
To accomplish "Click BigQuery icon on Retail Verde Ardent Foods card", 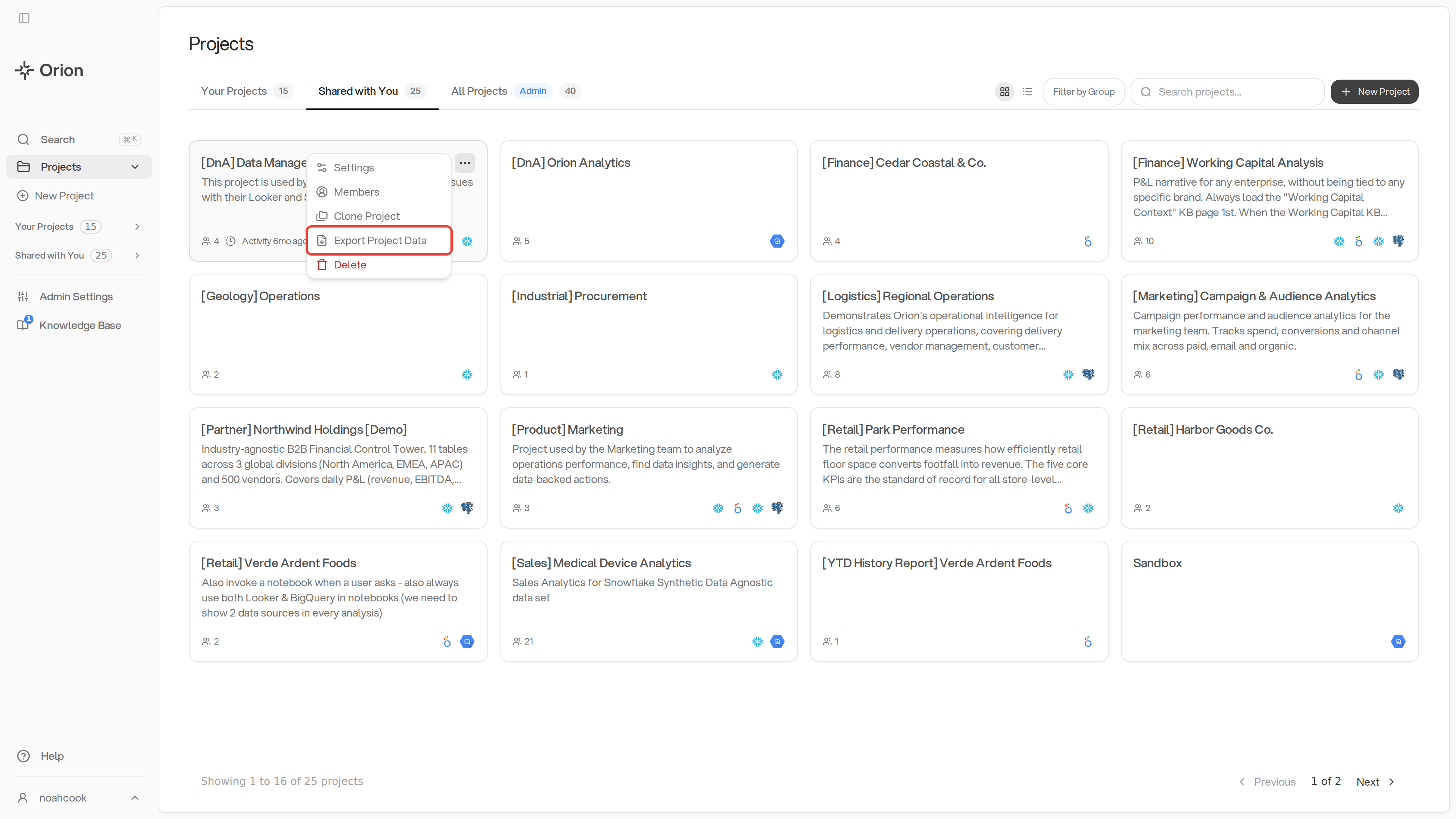I will [x=467, y=642].
